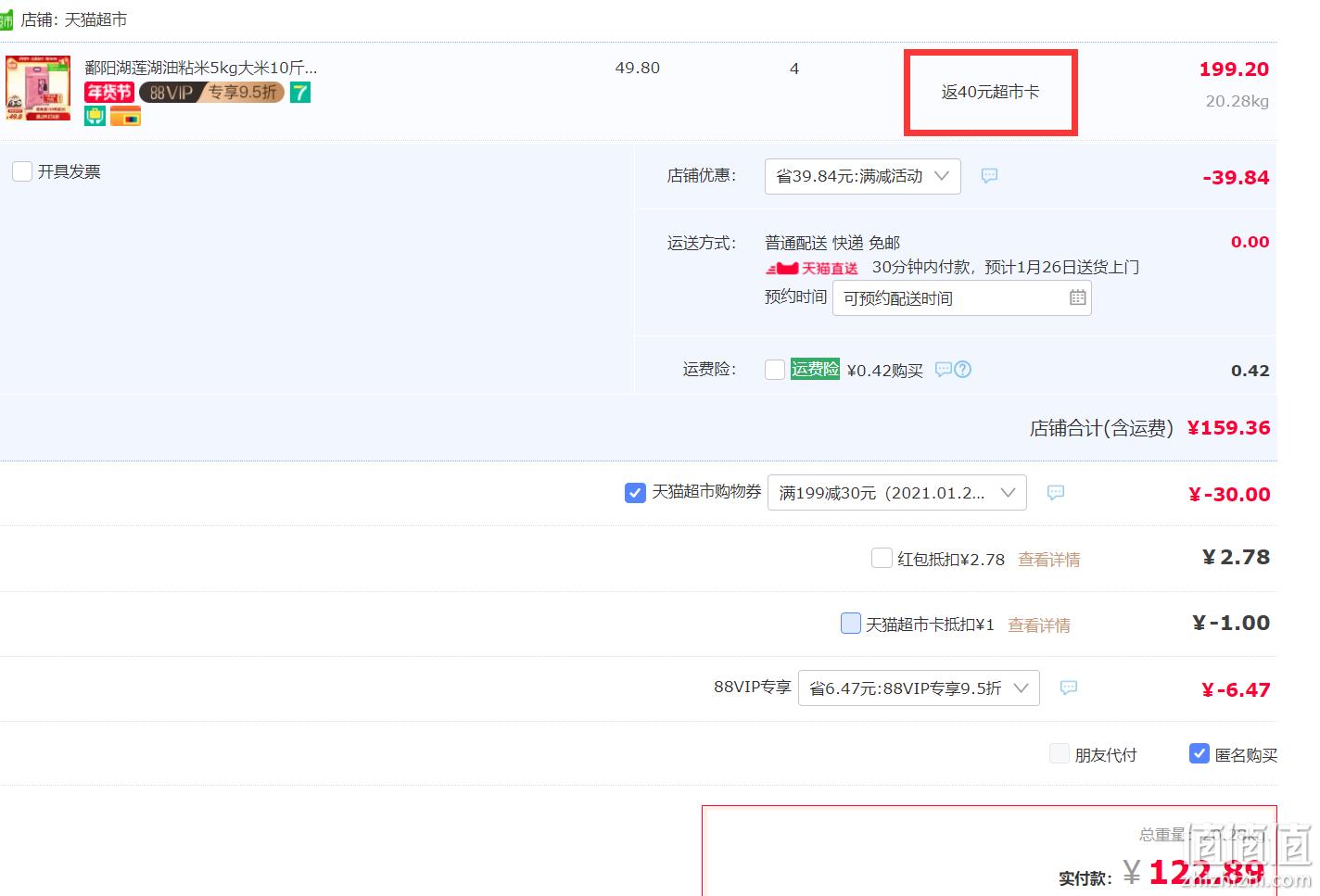Screen dimensions: 1320x896
Task: Click the green 7-day return icon
Action: (300, 92)
